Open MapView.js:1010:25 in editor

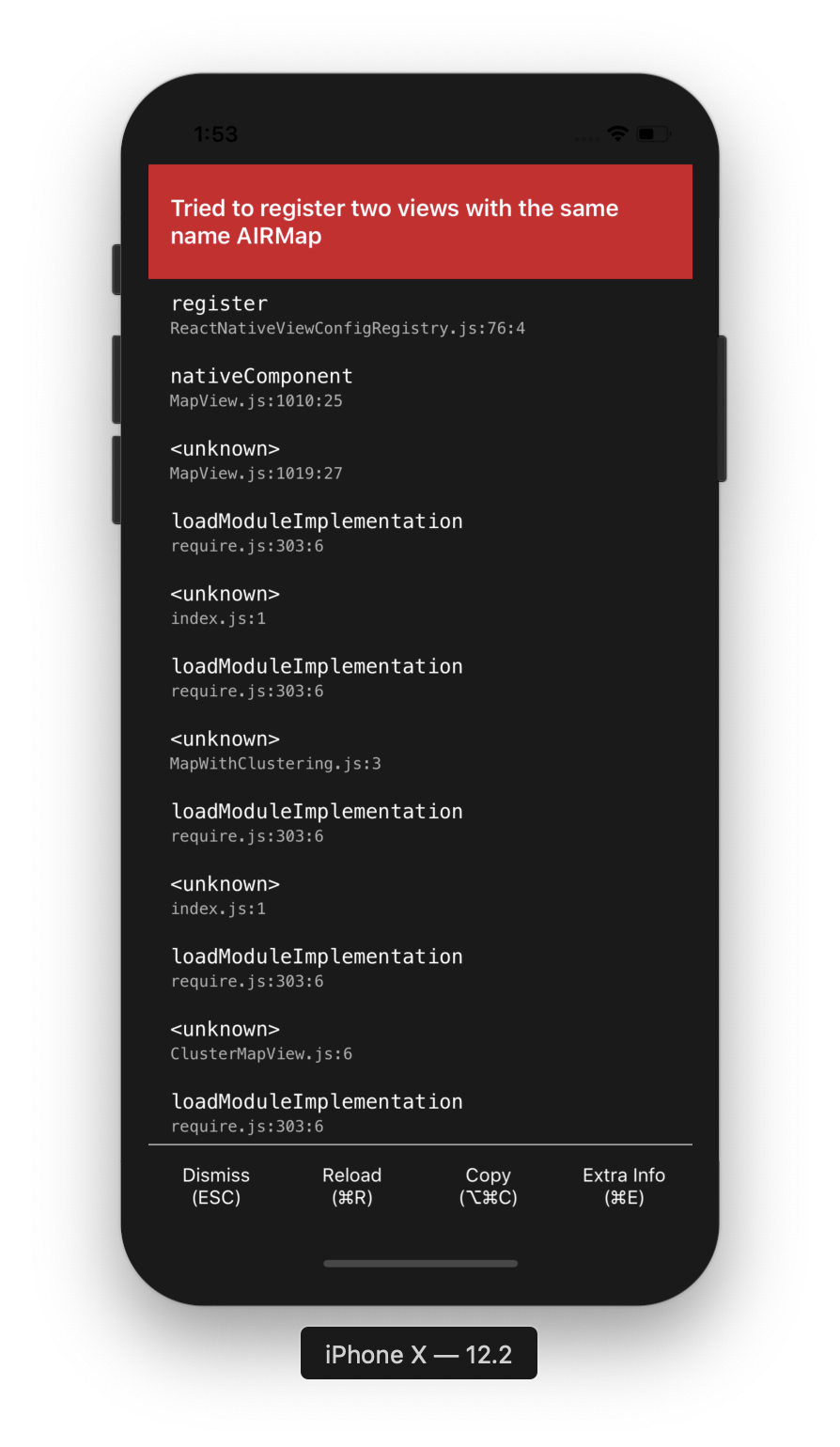(x=256, y=401)
